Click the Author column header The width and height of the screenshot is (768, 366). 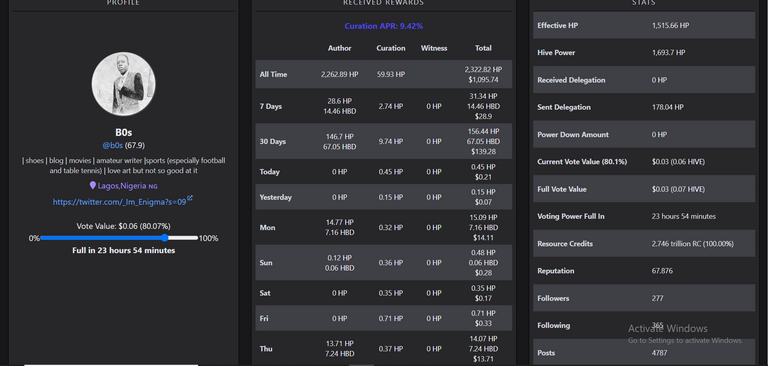click(x=339, y=49)
